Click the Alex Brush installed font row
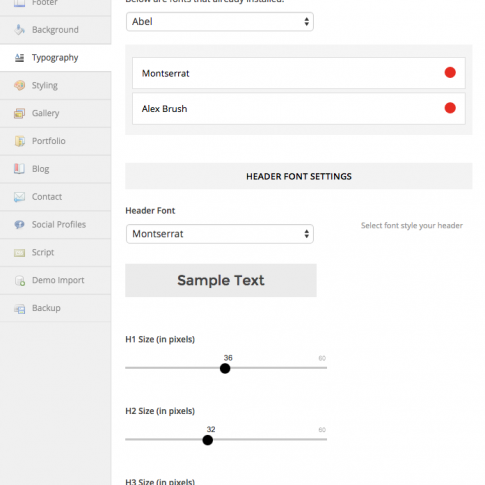The width and height of the screenshot is (485, 485). click(x=299, y=109)
